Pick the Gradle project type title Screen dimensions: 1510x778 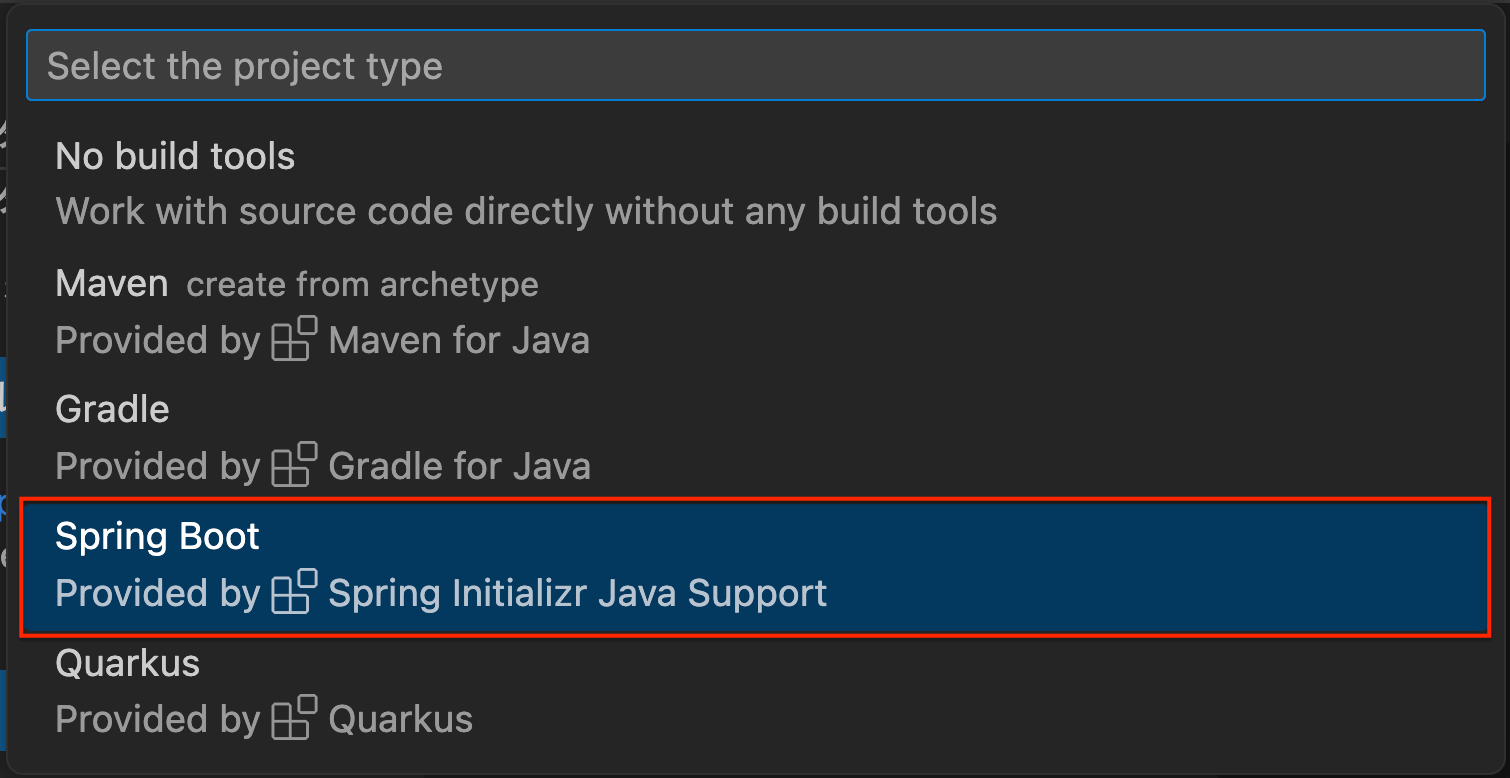[x=112, y=409]
